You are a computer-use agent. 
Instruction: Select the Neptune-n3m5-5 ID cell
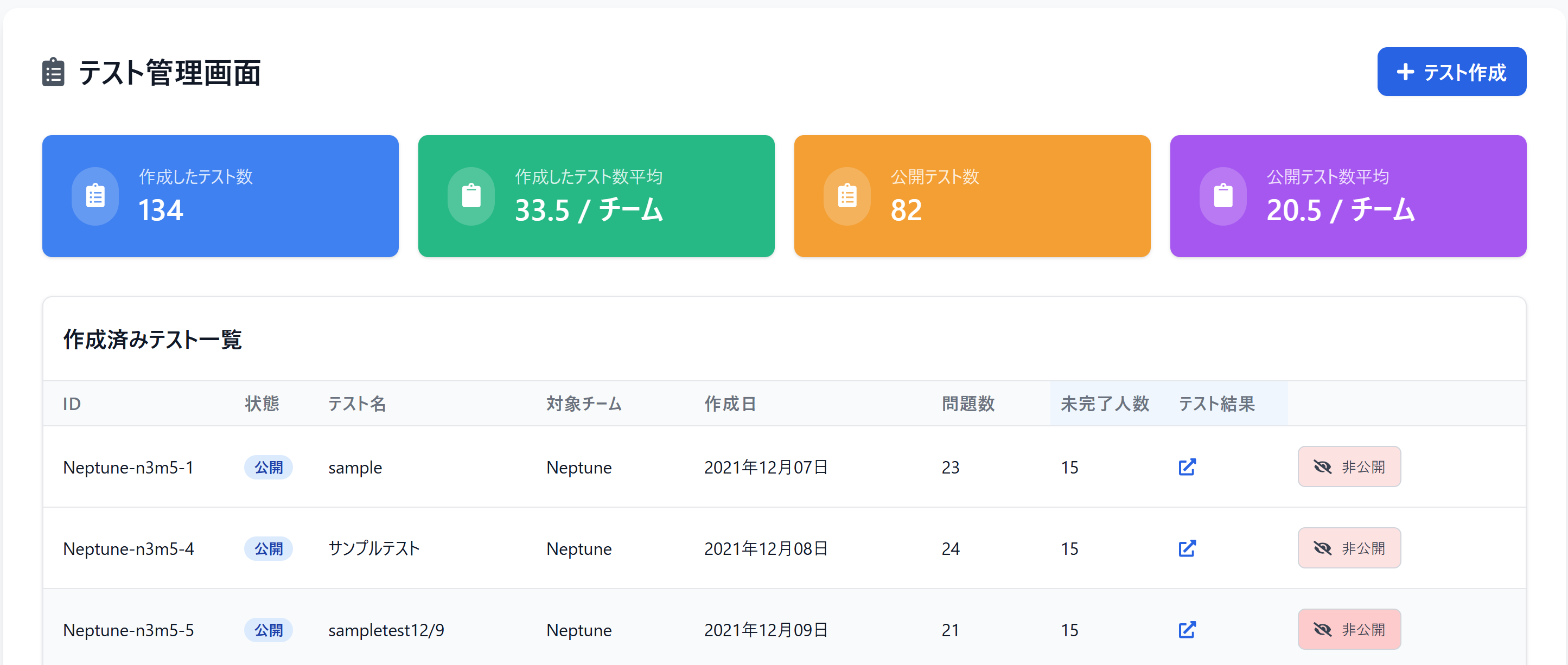[x=129, y=630]
